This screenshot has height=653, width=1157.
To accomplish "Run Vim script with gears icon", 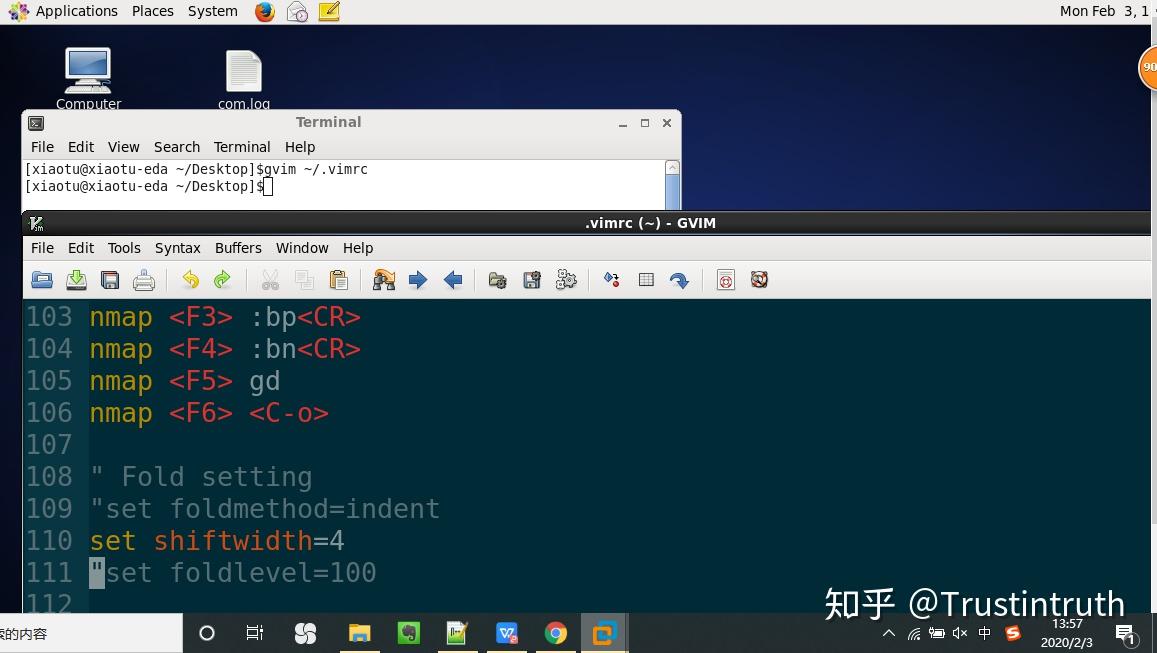I will (566, 280).
